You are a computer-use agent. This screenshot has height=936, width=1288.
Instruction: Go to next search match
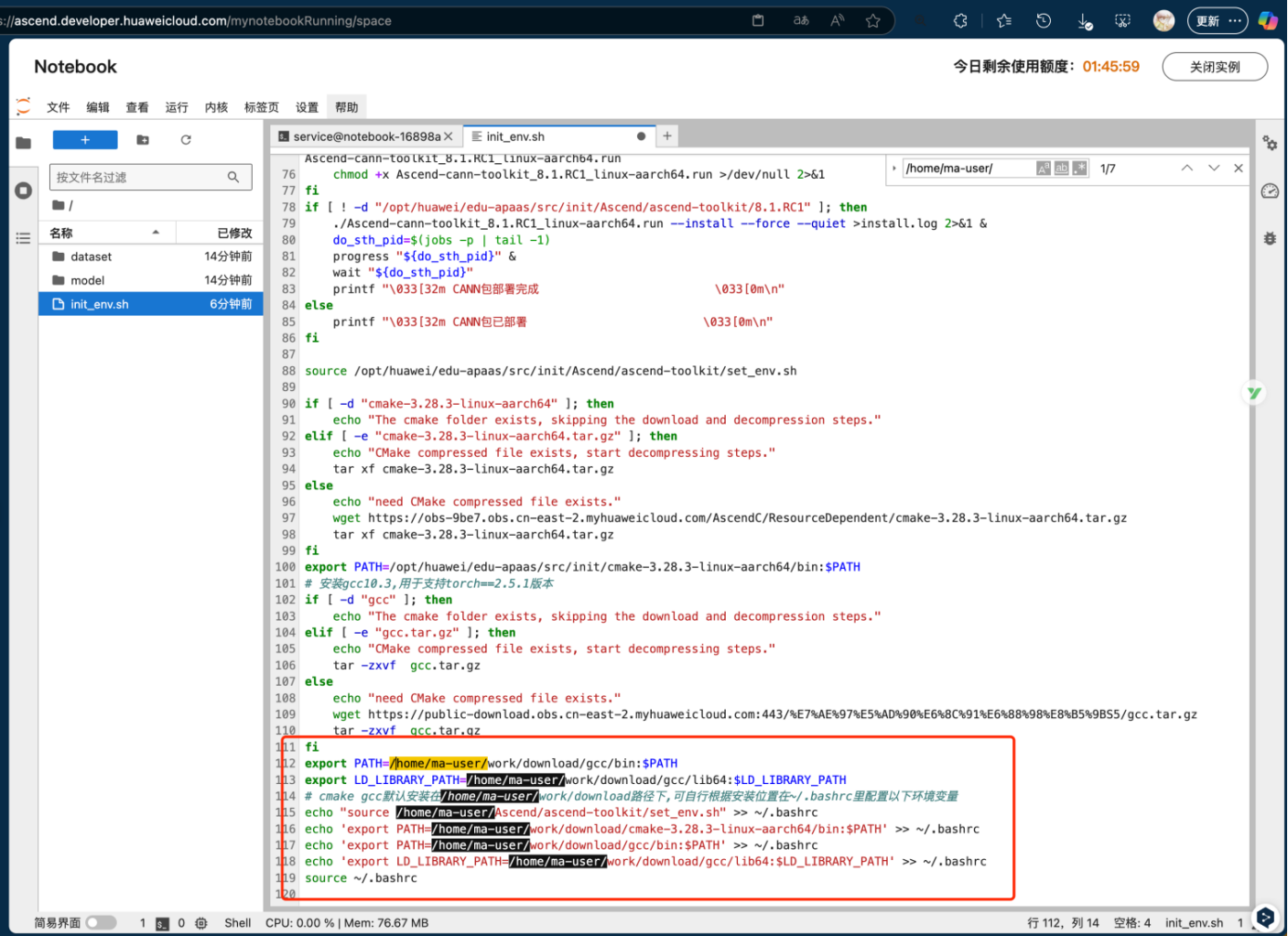(1214, 168)
